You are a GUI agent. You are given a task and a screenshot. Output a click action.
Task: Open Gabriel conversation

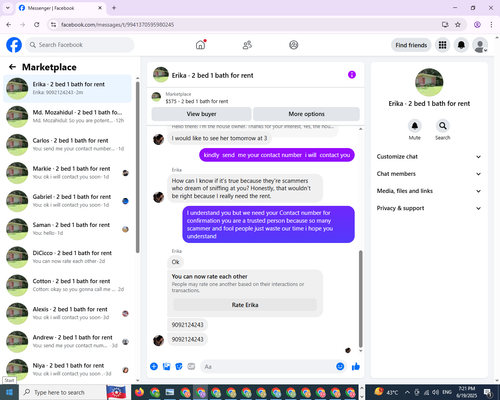67,201
